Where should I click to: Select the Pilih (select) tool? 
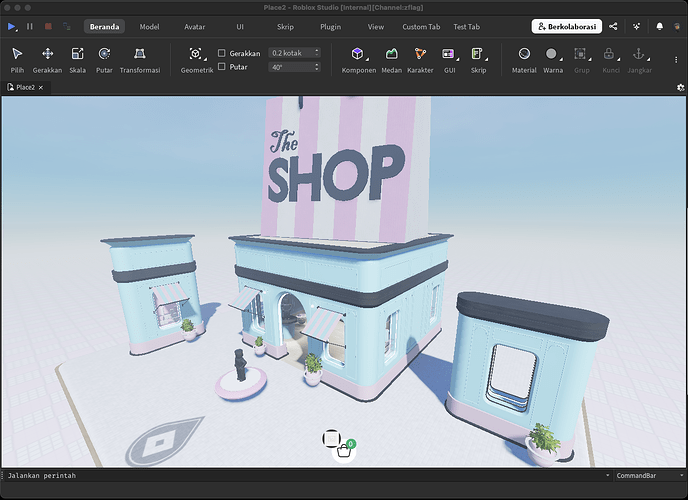[17, 54]
